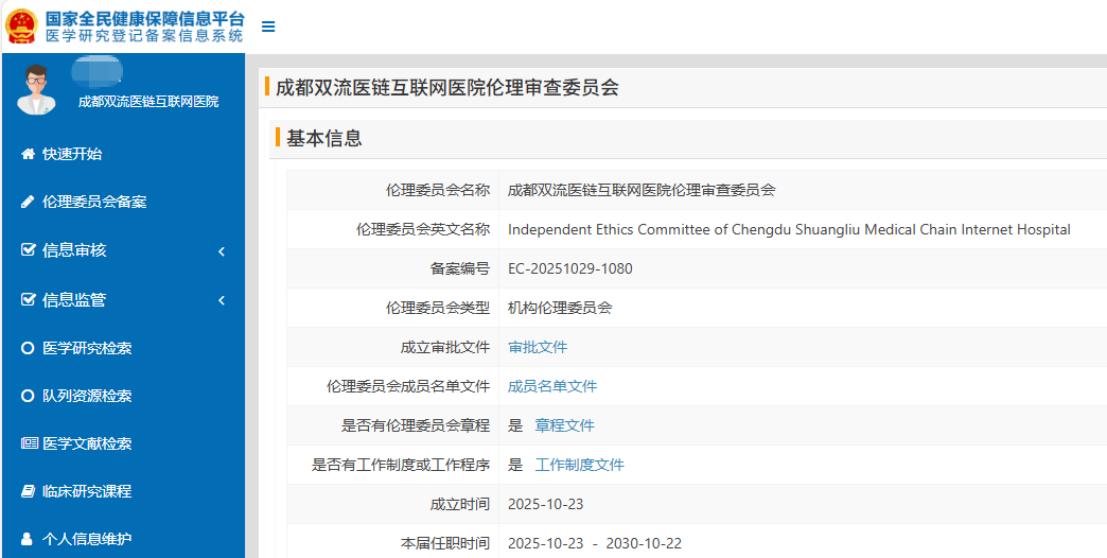Select 快速开始 in the sidebar
The width and height of the screenshot is (1107, 558).
pos(72,154)
